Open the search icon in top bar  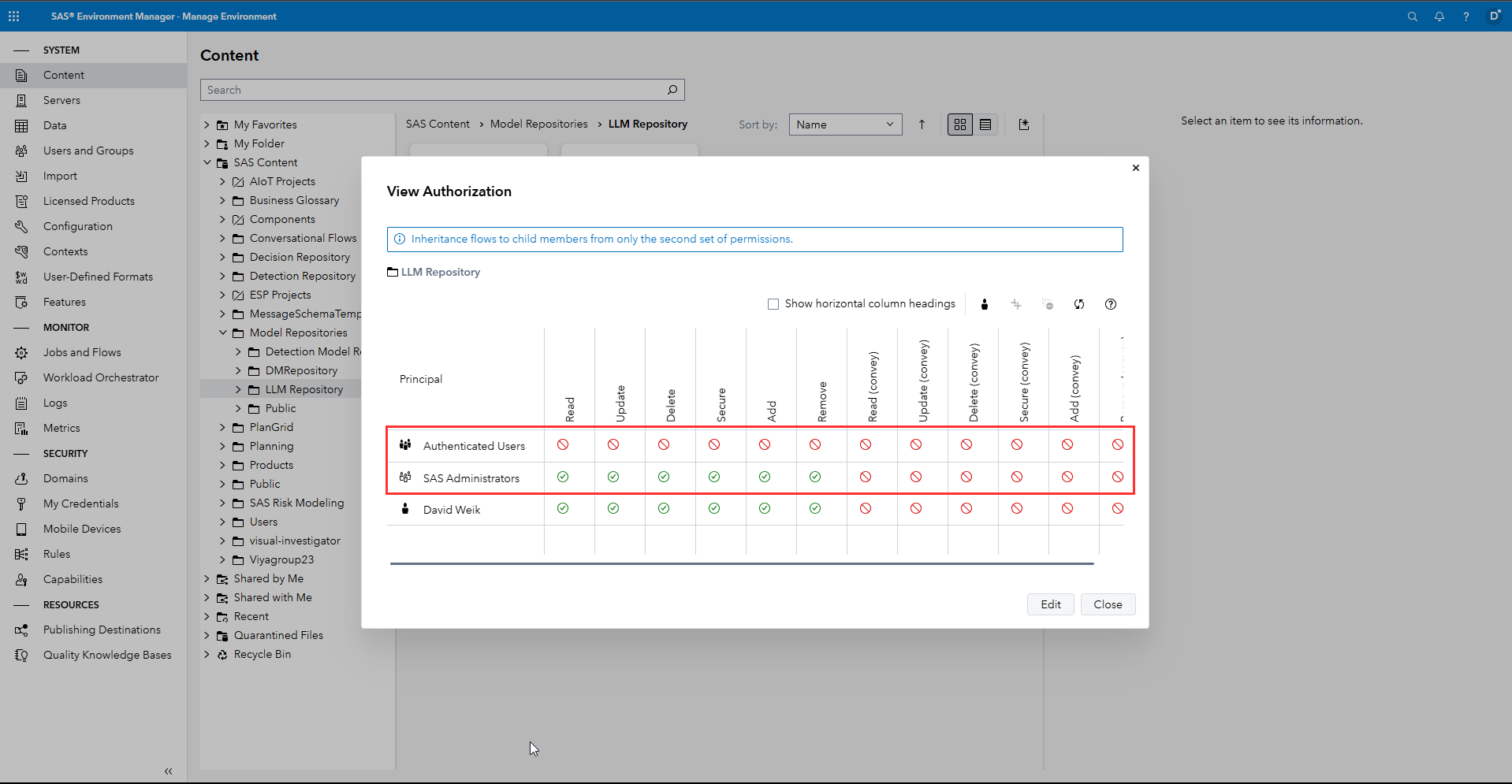pos(1412,17)
